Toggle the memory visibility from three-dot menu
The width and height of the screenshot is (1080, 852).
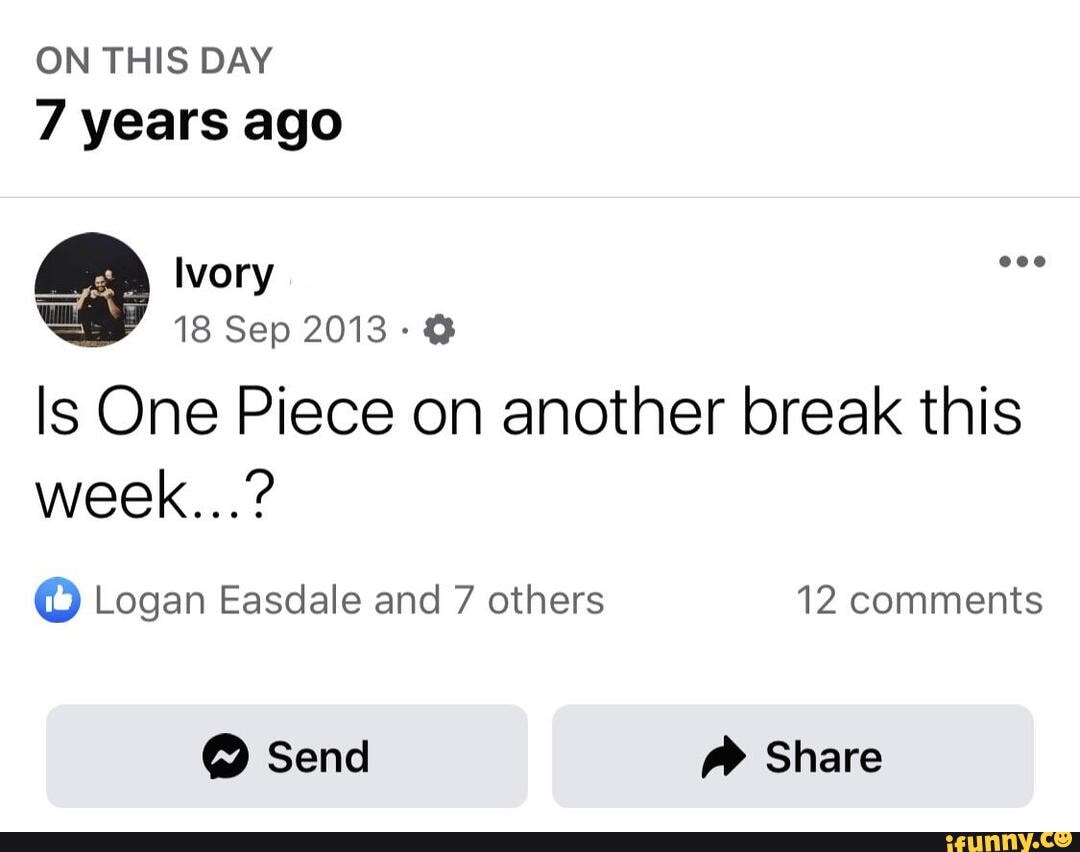(x=1021, y=262)
